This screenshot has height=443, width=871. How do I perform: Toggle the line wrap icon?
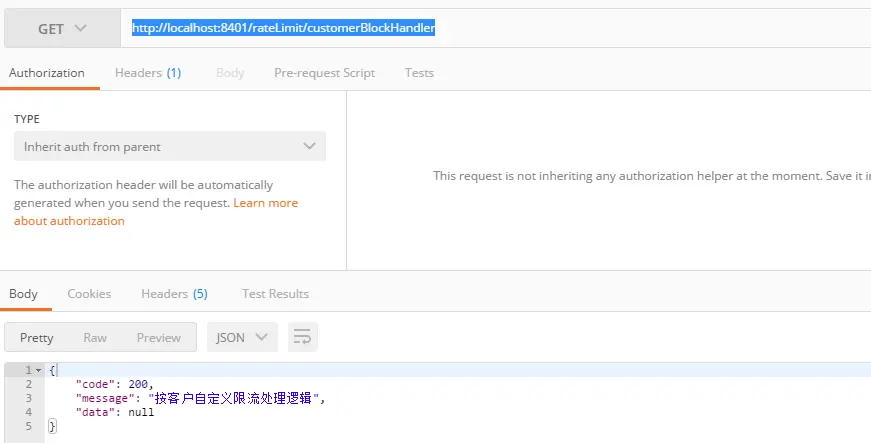303,337
